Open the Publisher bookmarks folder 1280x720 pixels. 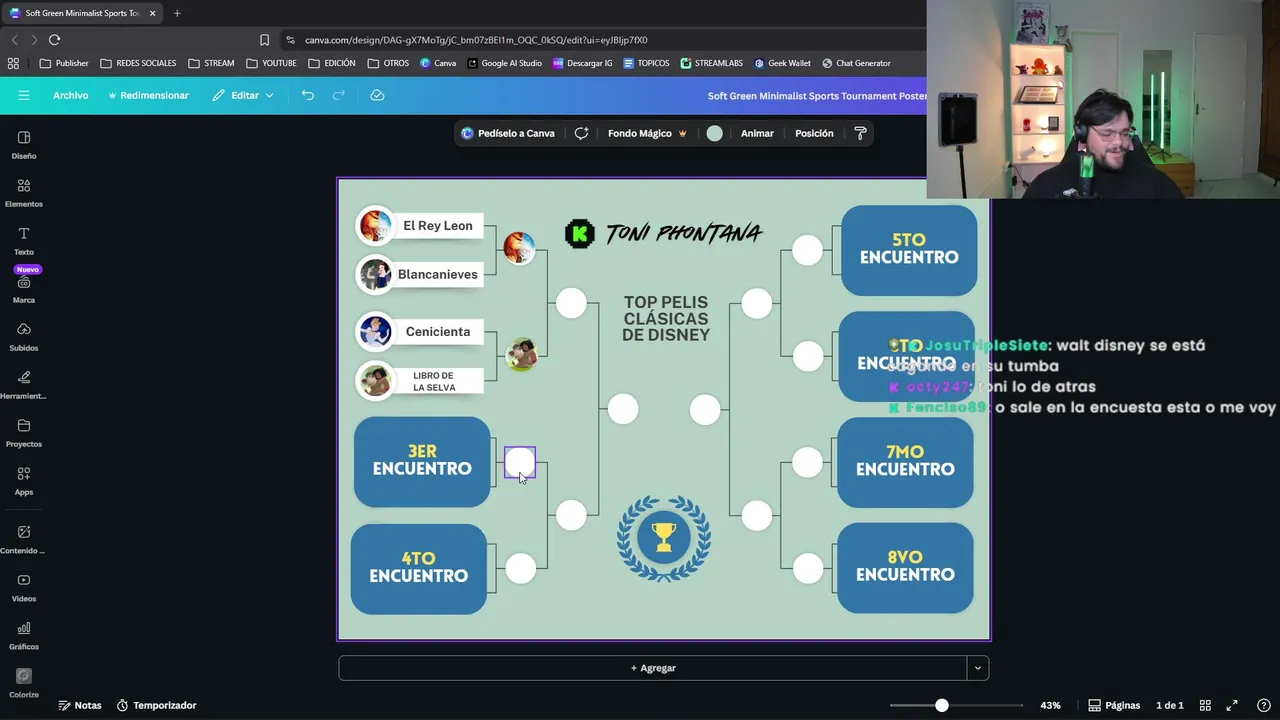(x=64, y=63)
